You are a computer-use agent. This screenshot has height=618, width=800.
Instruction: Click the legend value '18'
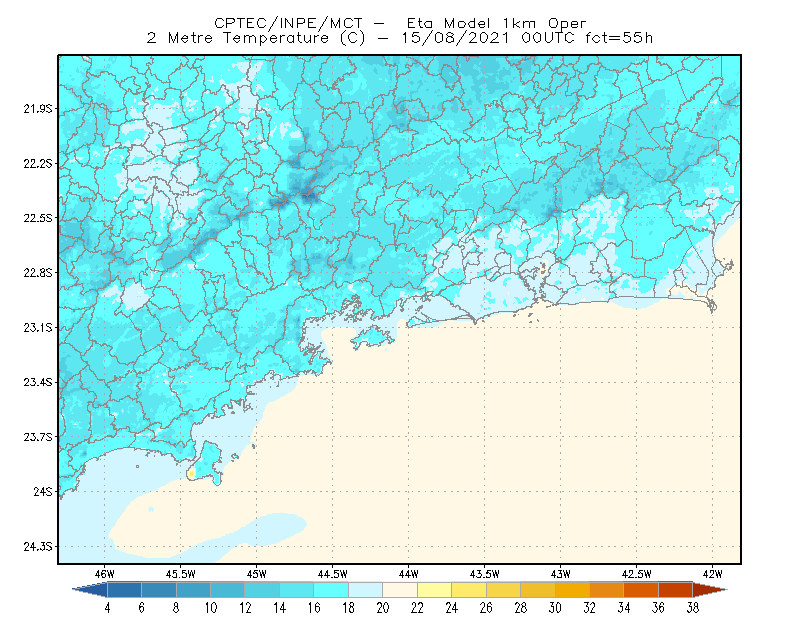(x=348, y=608)
